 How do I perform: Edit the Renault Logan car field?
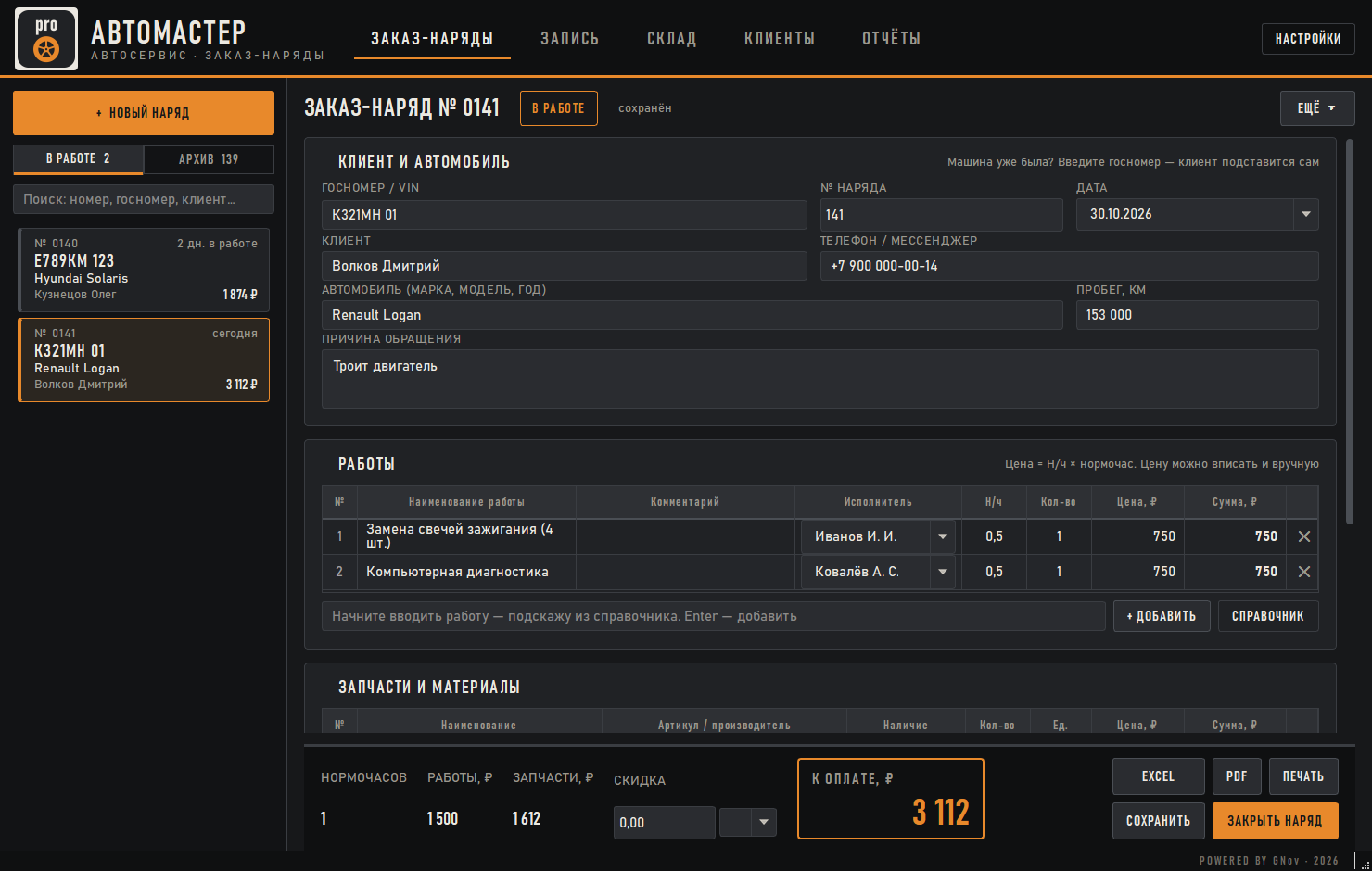click(692, 315)
